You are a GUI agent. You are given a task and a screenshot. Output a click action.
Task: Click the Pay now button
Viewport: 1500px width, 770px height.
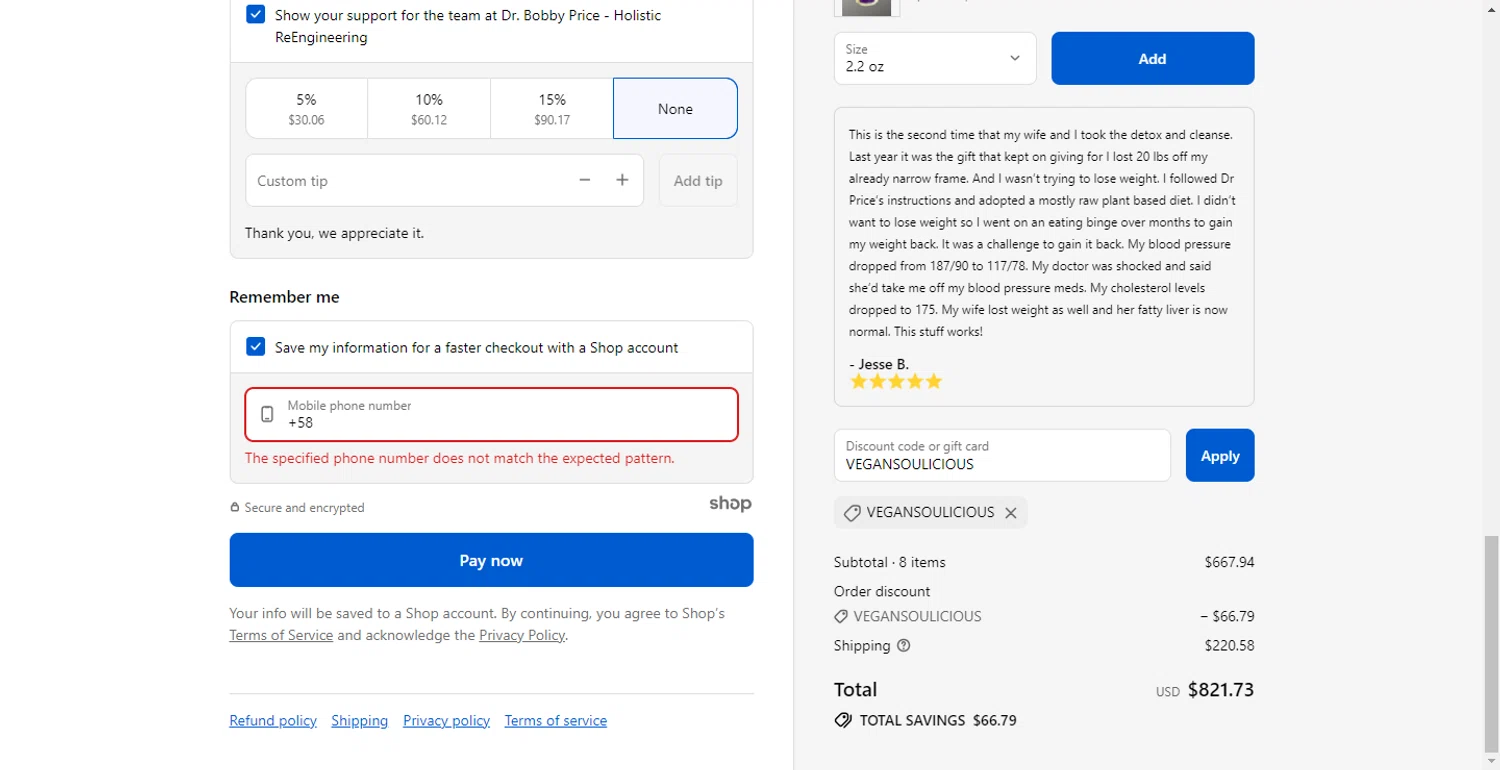click(x=491, y=560)
